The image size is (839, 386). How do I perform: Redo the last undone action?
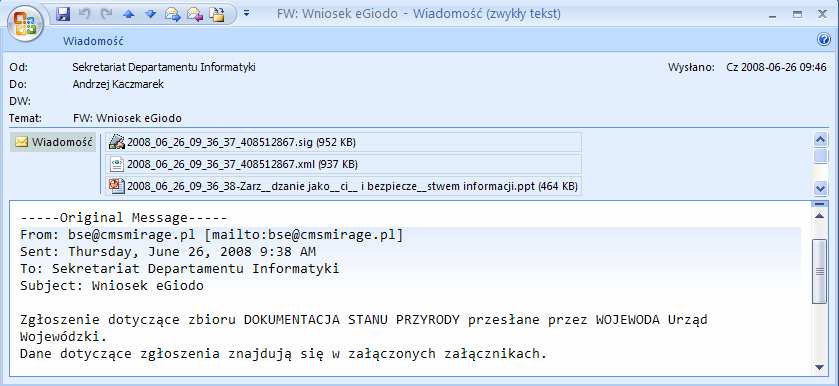(x=106, y=14)
